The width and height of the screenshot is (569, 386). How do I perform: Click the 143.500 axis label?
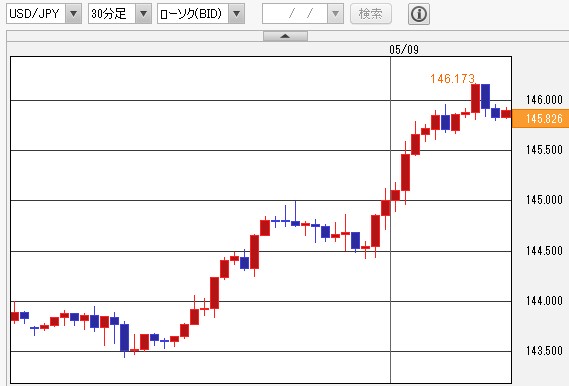click(544, 350)
